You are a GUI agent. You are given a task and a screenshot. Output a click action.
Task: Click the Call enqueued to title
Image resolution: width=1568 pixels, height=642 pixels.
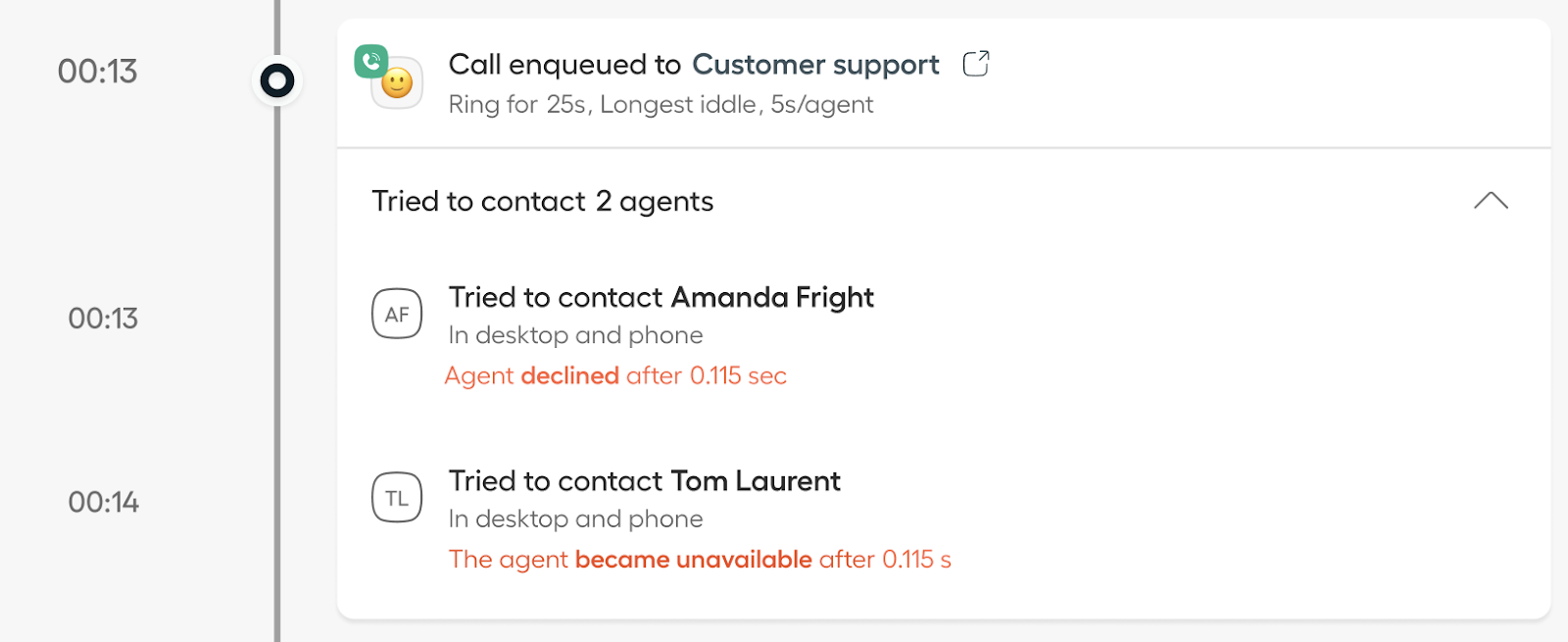tap(564, 65)
